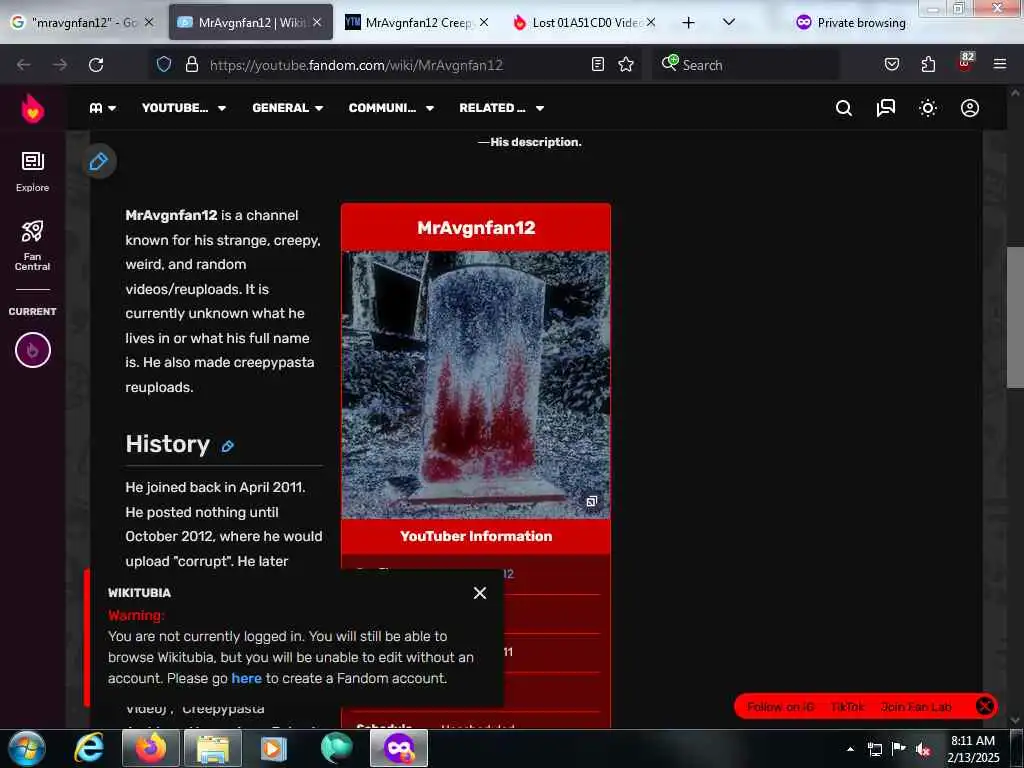Expand the COMMUNI... navigation dropdown
Screen dimensions: 1024x768
(x=391, y=108)
